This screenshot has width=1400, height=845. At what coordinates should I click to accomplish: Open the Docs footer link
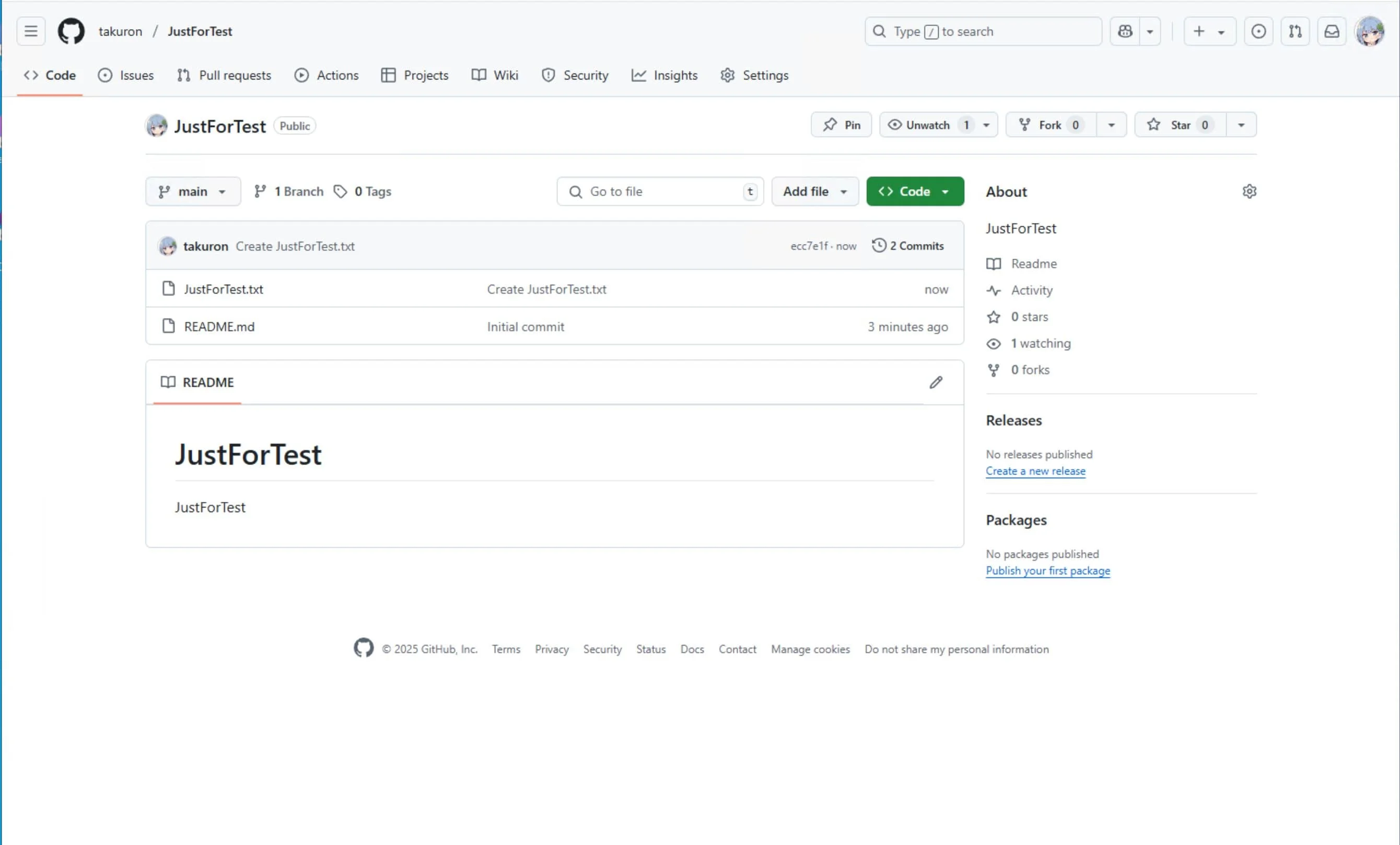692,649
